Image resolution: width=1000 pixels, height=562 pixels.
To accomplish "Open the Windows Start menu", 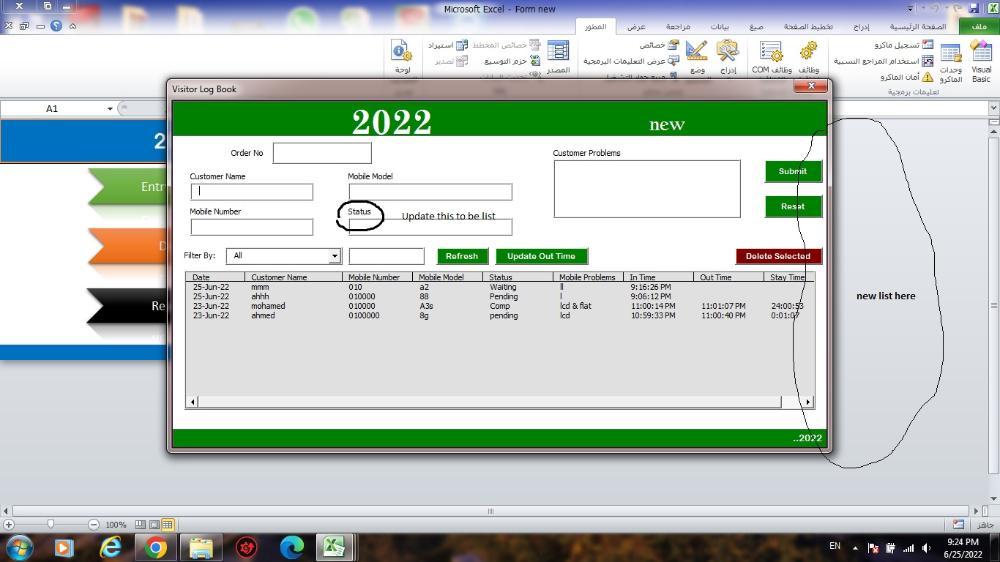I will coord(19,547).
